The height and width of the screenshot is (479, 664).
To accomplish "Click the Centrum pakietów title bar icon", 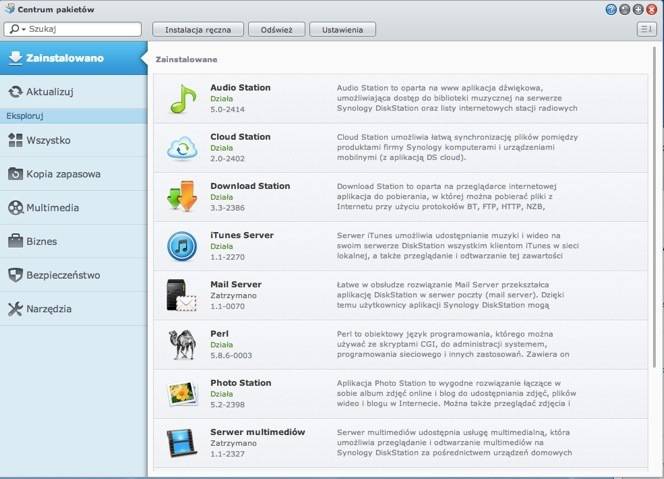I will [x=9, y=9].
